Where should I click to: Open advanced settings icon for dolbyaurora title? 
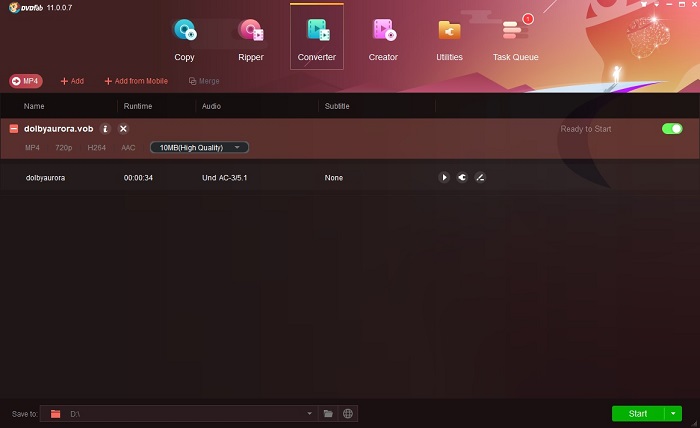pos(462,178)
